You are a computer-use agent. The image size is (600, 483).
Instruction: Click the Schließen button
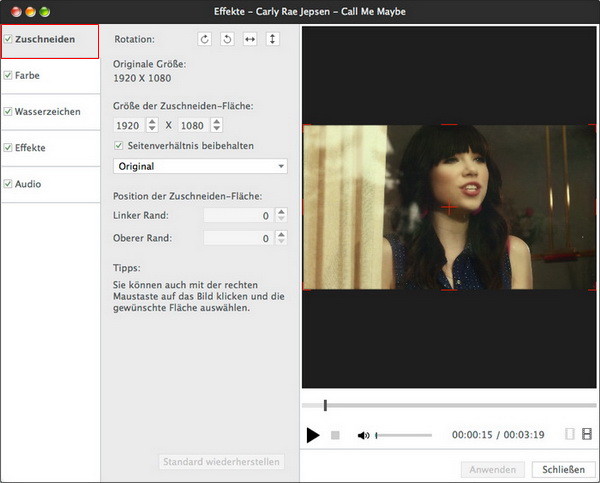(564, 470)
